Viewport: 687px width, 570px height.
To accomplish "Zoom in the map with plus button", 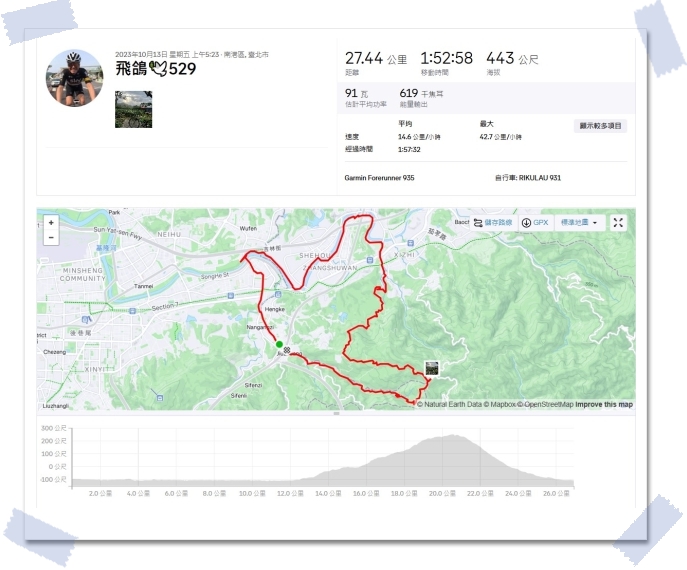I will [51, 223].
